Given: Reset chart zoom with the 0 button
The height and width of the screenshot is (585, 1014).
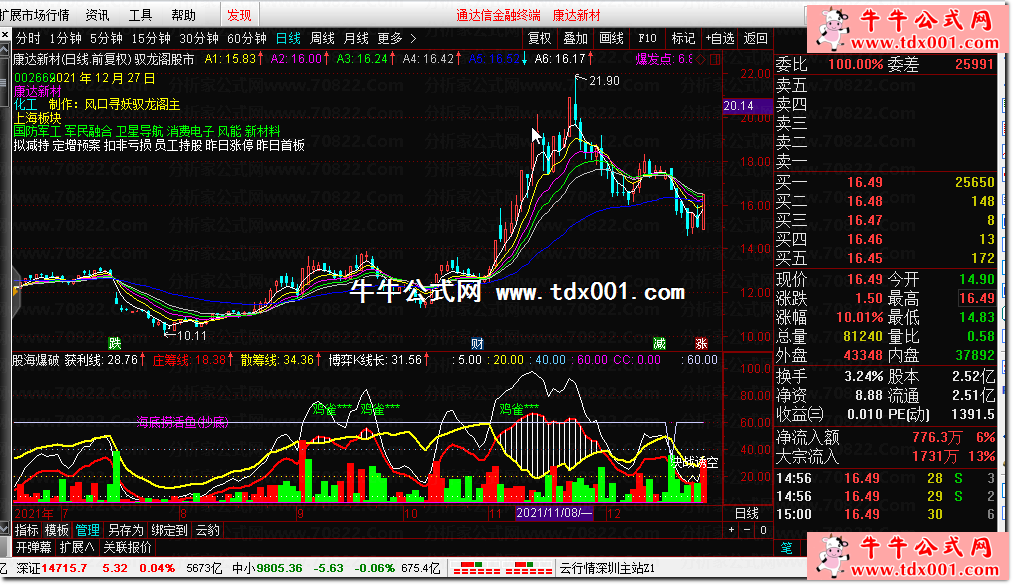Looking at the screenshot, I should click(x=763, y=530).
